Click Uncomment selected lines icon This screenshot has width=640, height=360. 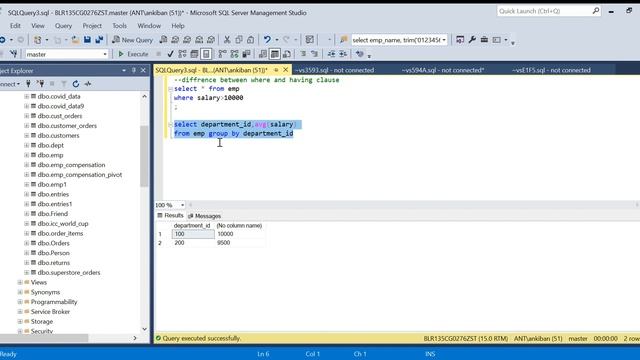(314, 54)
